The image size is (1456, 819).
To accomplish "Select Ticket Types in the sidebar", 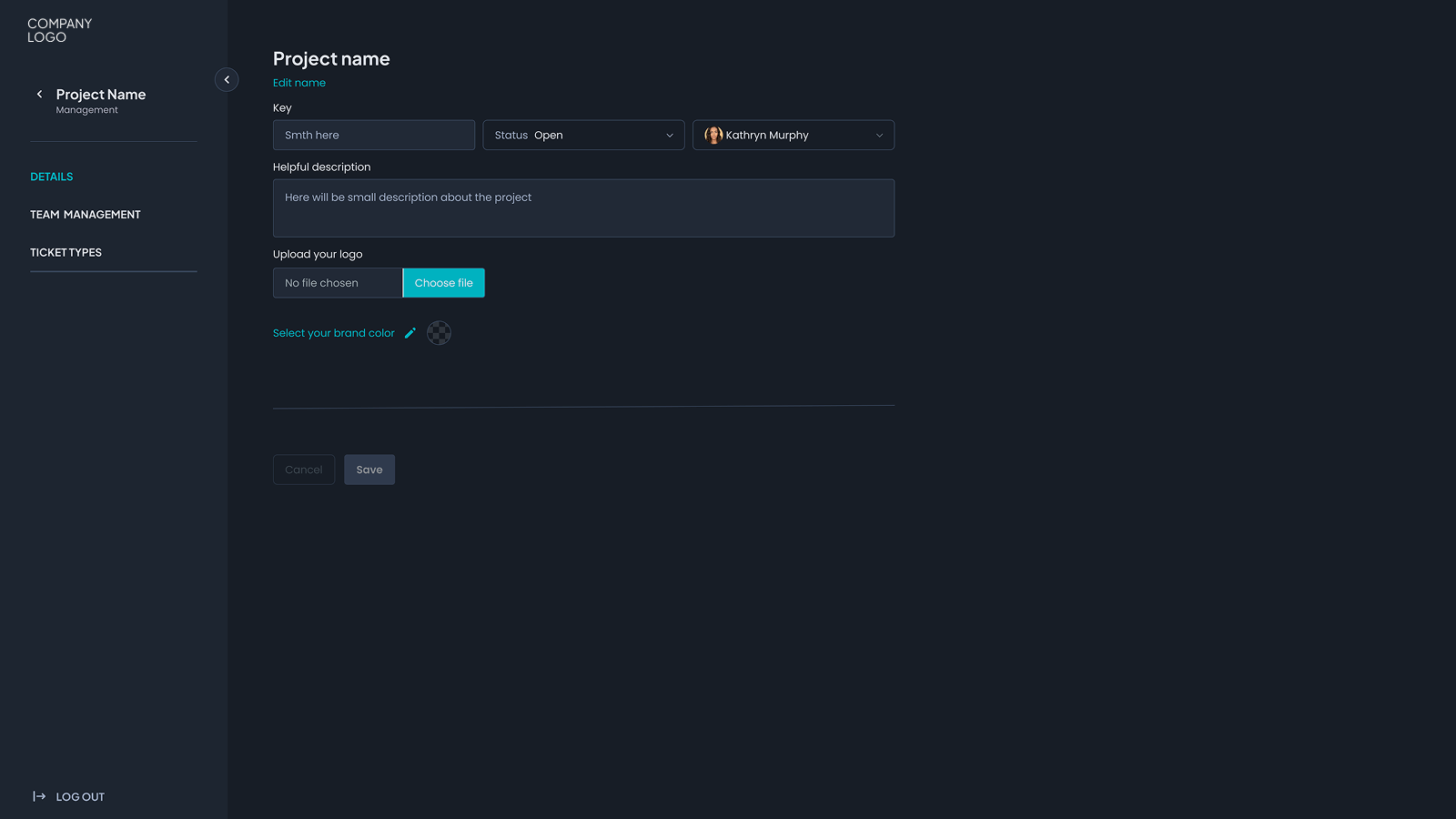I will pos(66,253).
